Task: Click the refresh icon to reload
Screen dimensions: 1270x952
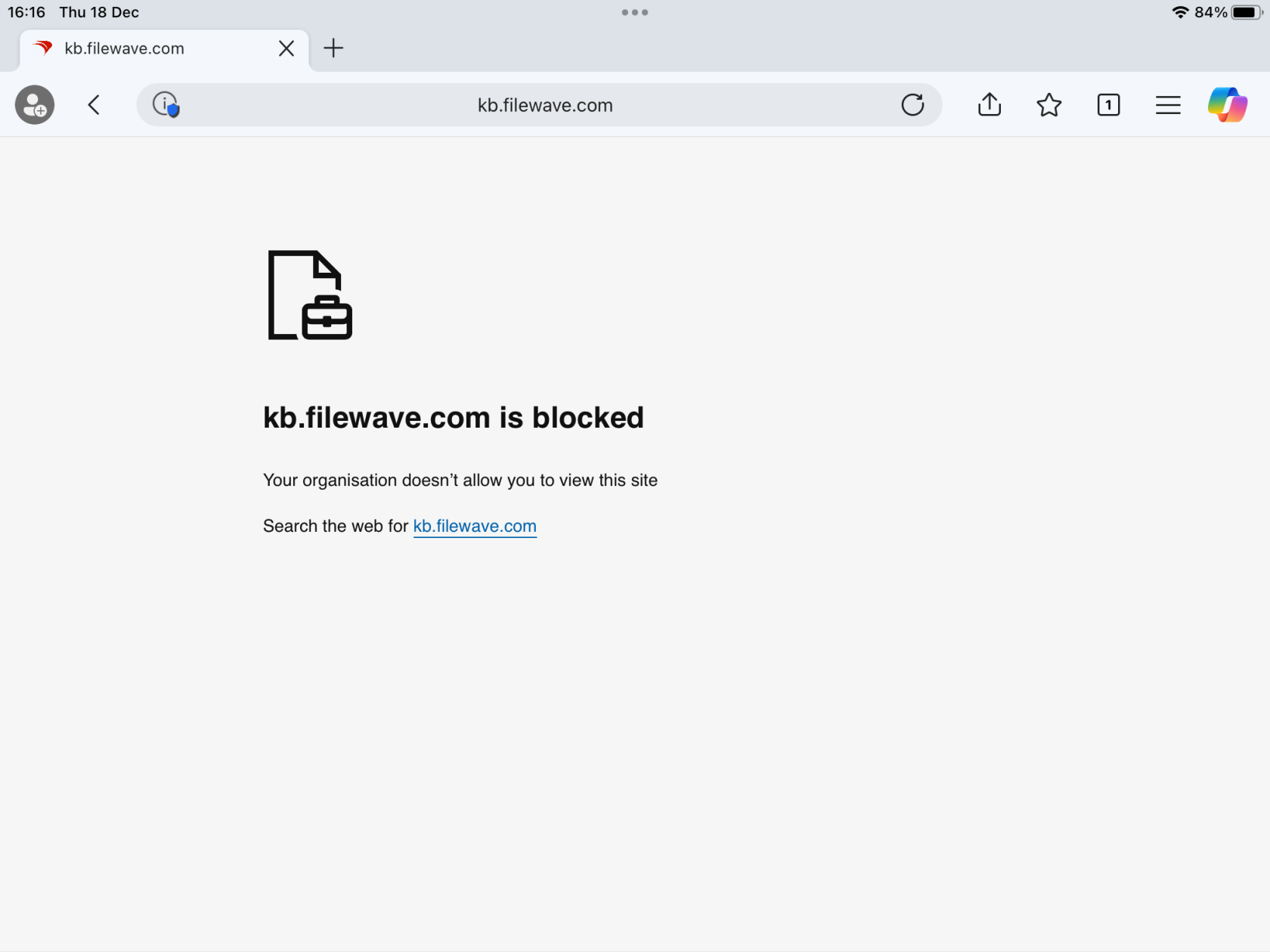Action: click(912, 105)
